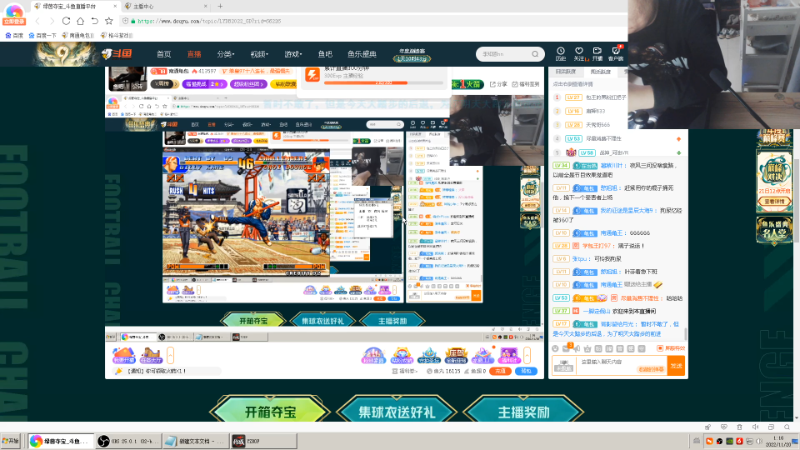Click the speaker mute icon in the browser status bar
This screenshot has height=450, width=800.
coord(755,427)
